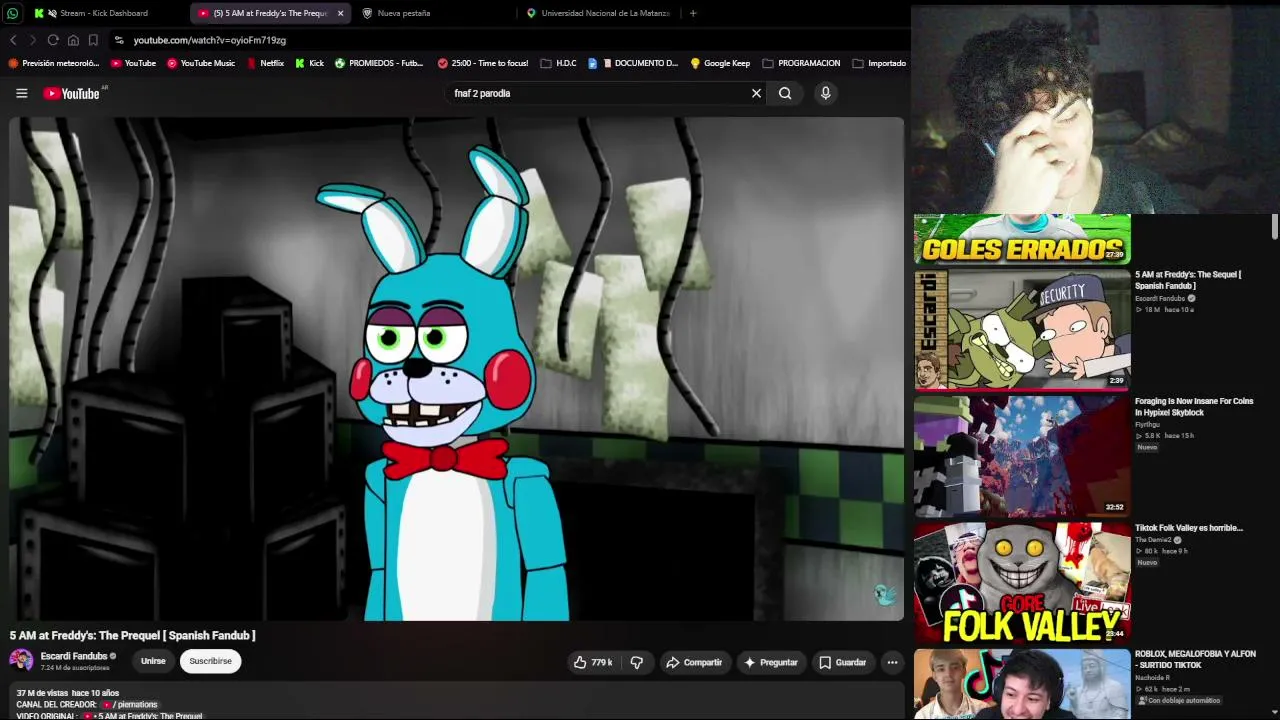Screen dimensions: 1280x720
Task: Open the Netflix bookmark
Action: 265,63
